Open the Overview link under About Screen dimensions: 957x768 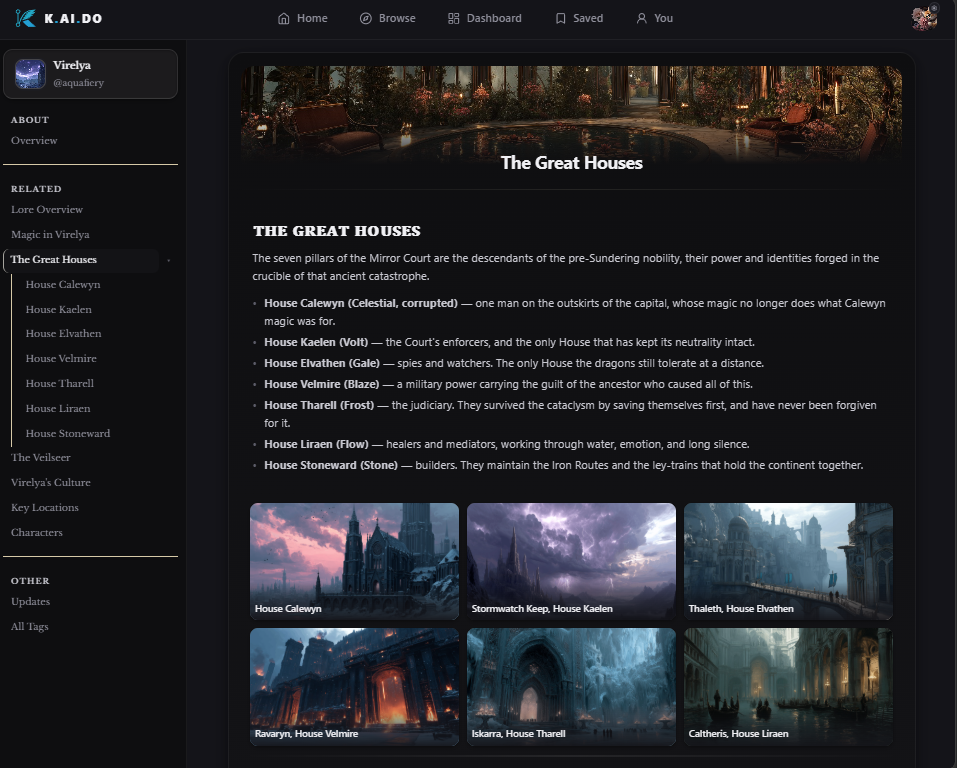click(x=34, y=140)
